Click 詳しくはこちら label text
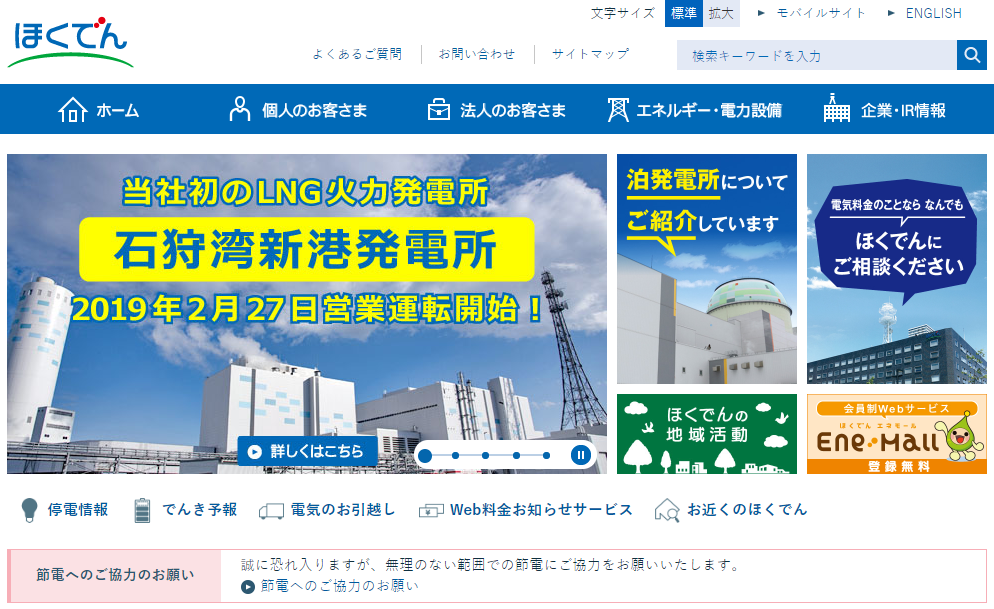Viewport: 994px width, 609px height. pyautogui.click(x=317, y=451)
